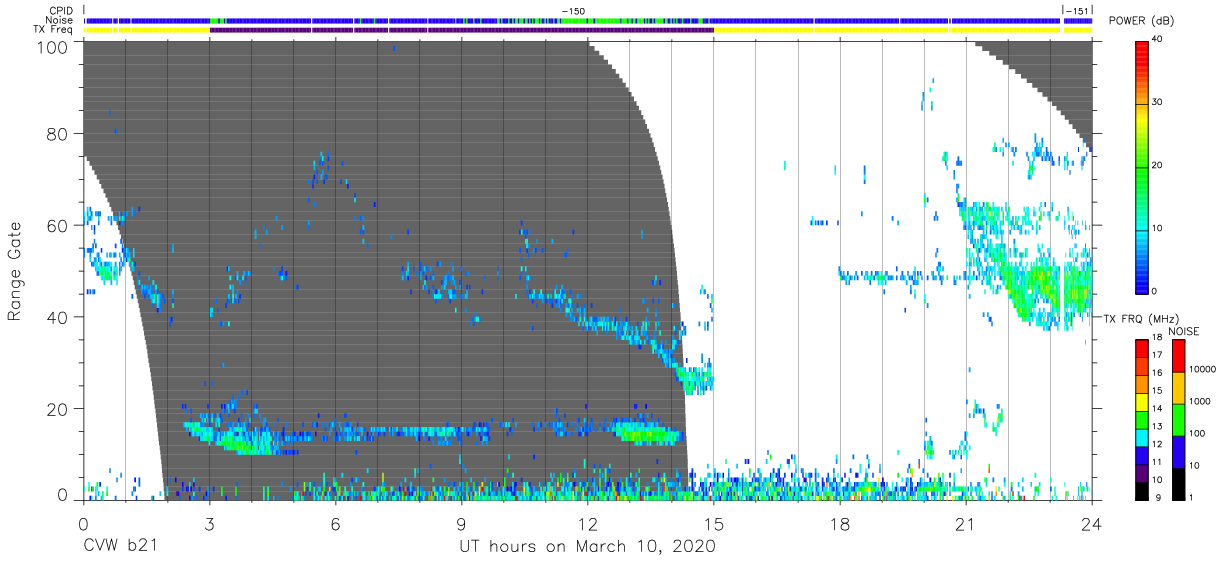Select the yellow 14–15 MHz TX FRQ swatch
This screenshot has width=1228, height=567.
tap(1143, 402)
